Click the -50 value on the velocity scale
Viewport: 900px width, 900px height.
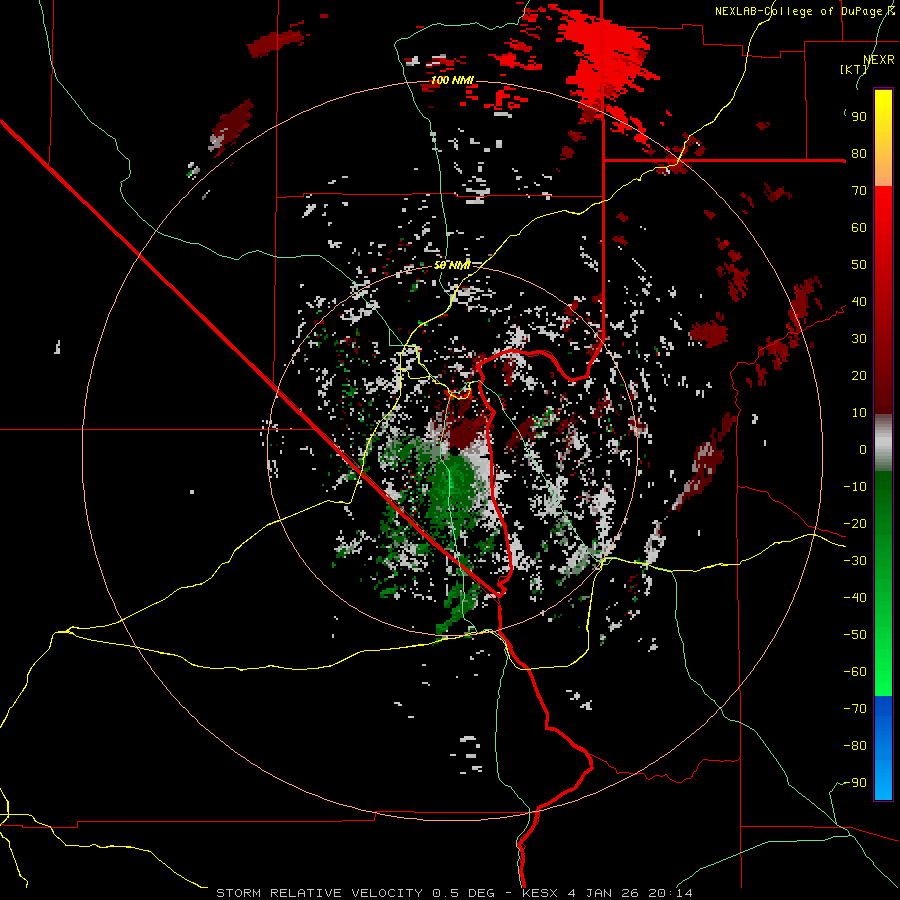tap(855, 635)
